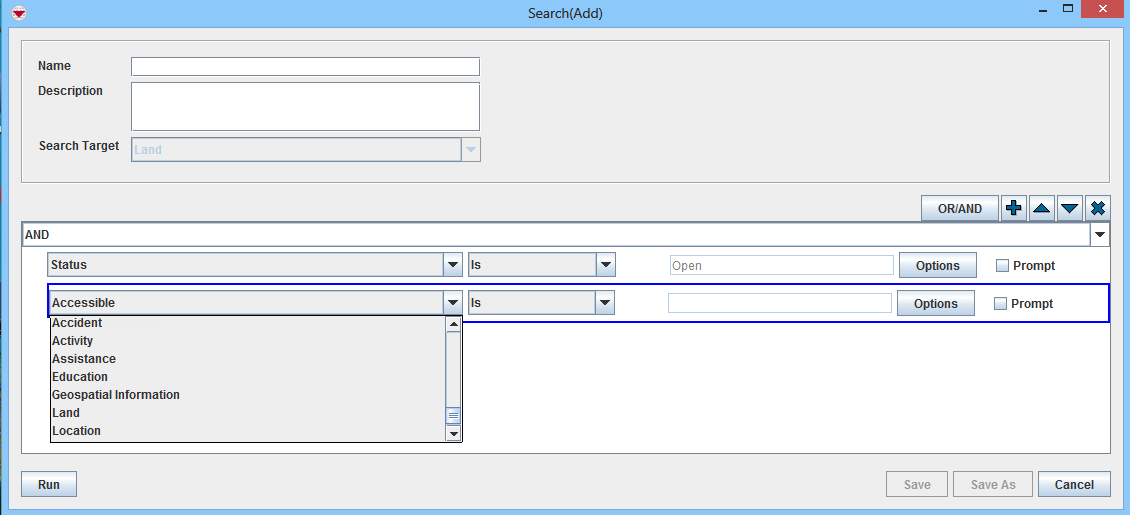Open the Is operator dropdown for Accessible
The width and height of the screenshot is (1130, 515).
point(604,303)
